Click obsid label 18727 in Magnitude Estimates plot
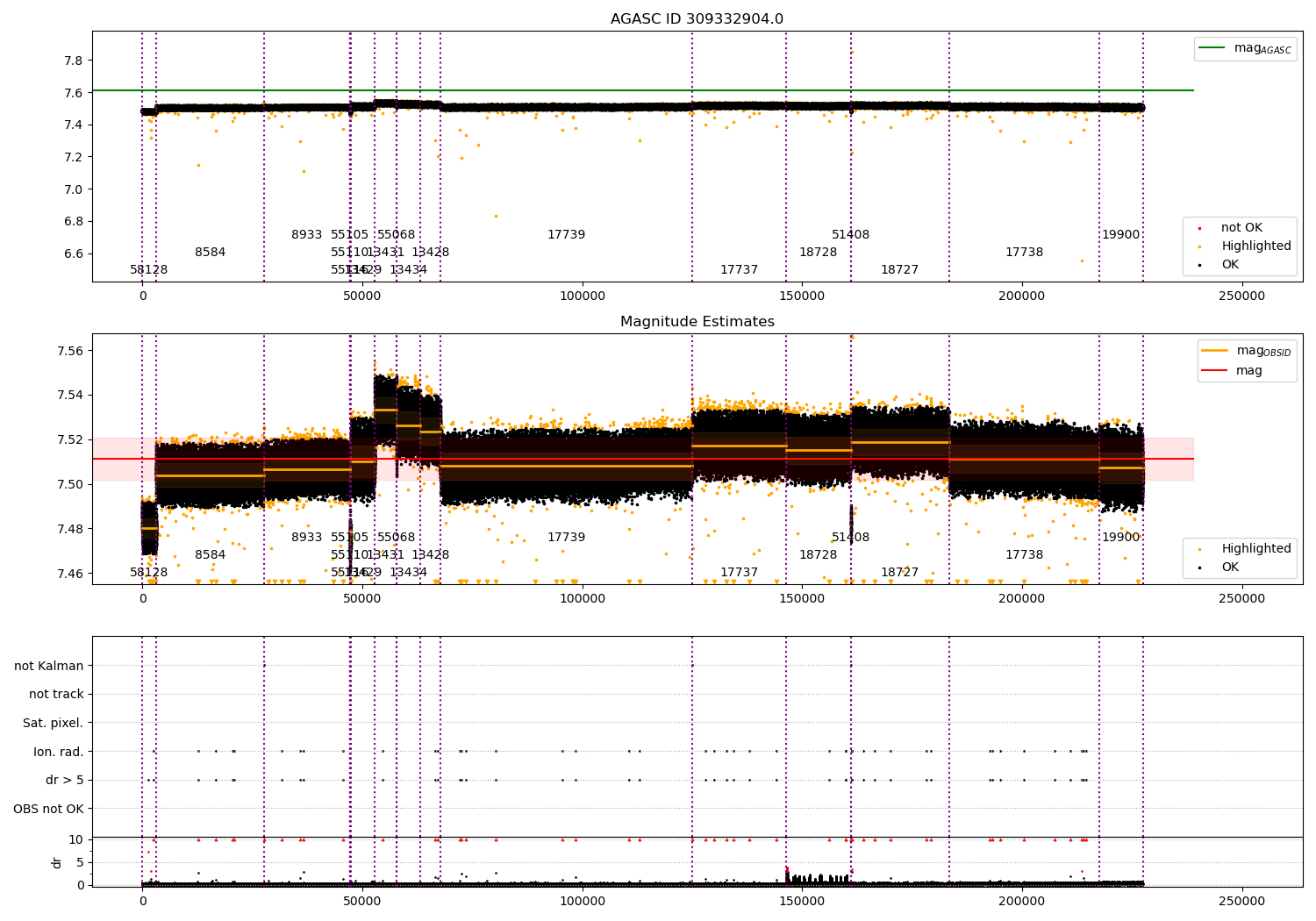The height and width of the screenshot is (921, 1316). pyautogui.click(x=900, y=573)
